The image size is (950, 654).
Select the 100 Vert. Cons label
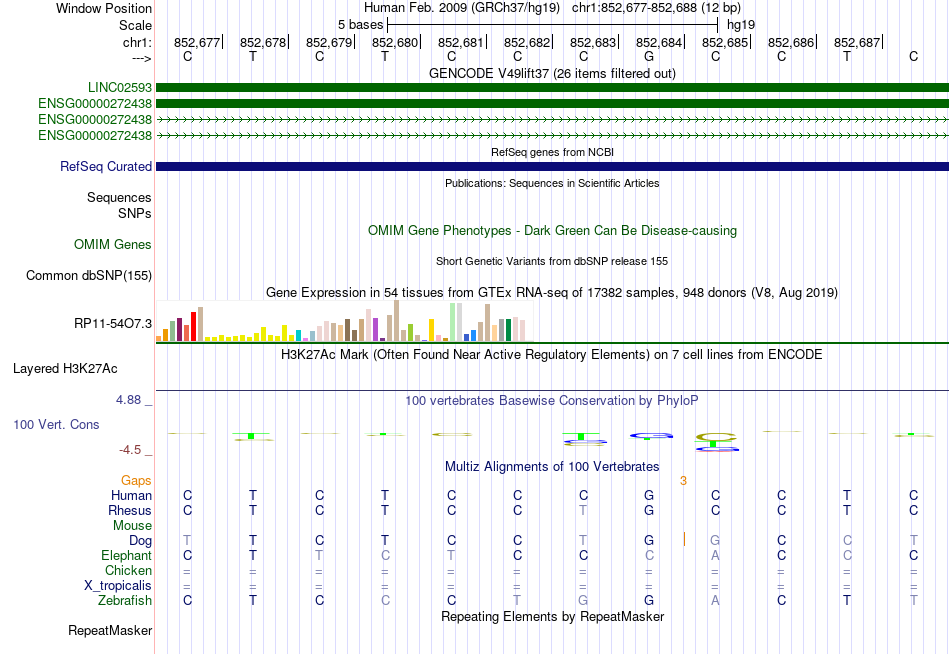click(56, 425)
